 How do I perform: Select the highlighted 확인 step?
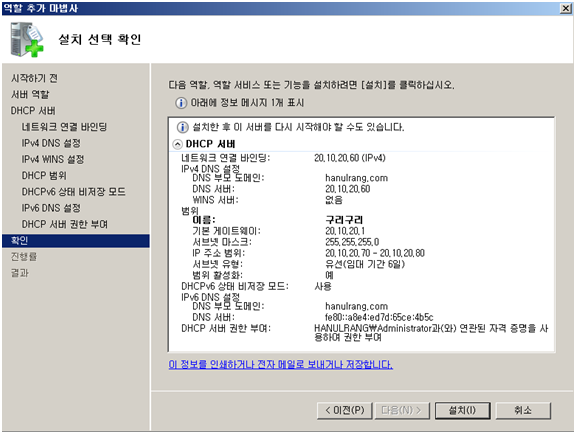coord(76,241)
